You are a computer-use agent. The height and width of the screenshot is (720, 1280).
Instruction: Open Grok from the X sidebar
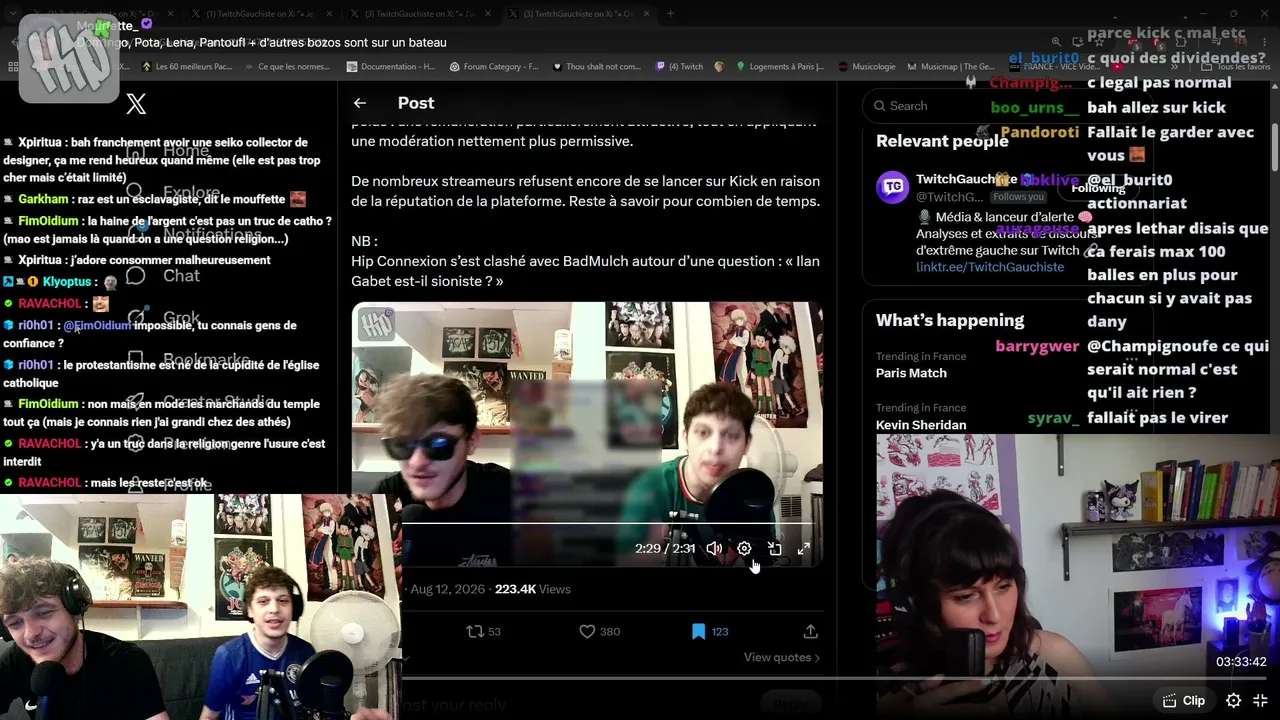click(x=164, y=318)
